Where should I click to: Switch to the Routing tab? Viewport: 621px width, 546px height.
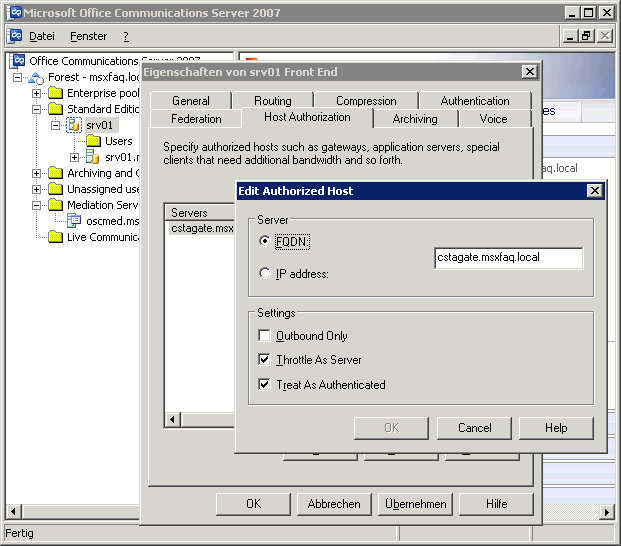tap(273, 101)
